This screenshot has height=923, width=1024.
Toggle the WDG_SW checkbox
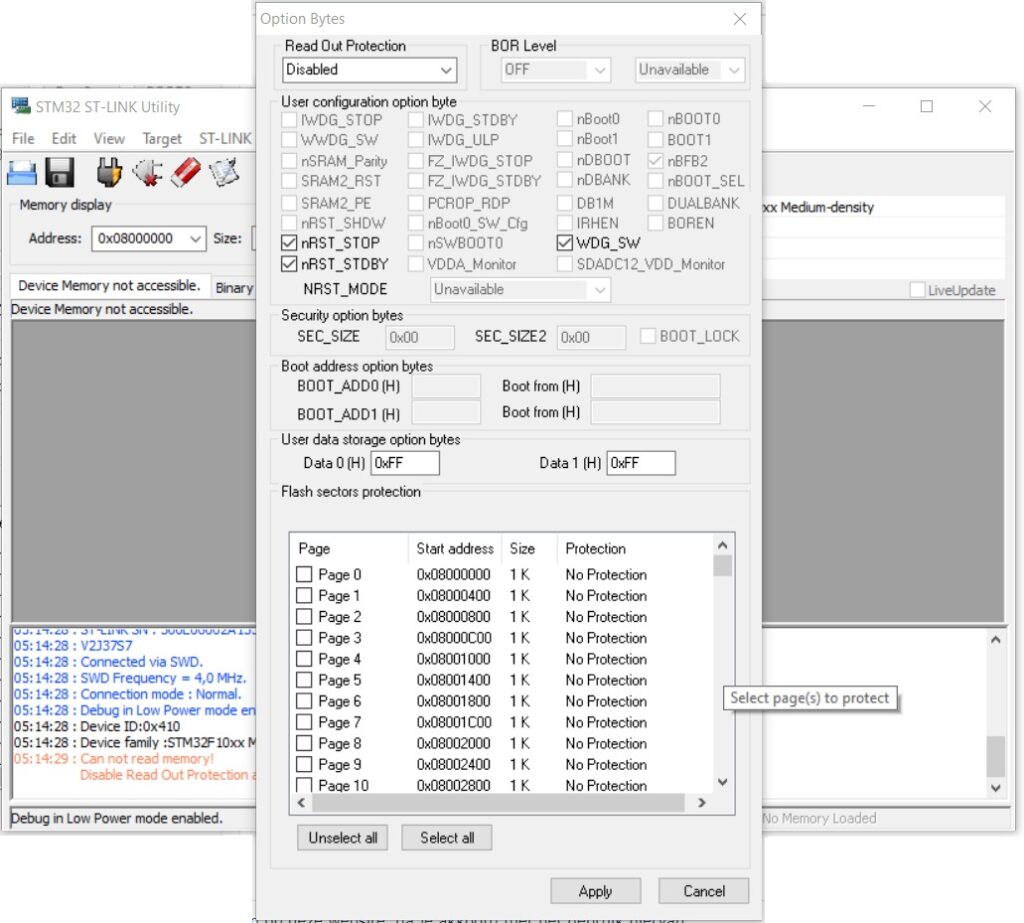click(x=565, y=243)
